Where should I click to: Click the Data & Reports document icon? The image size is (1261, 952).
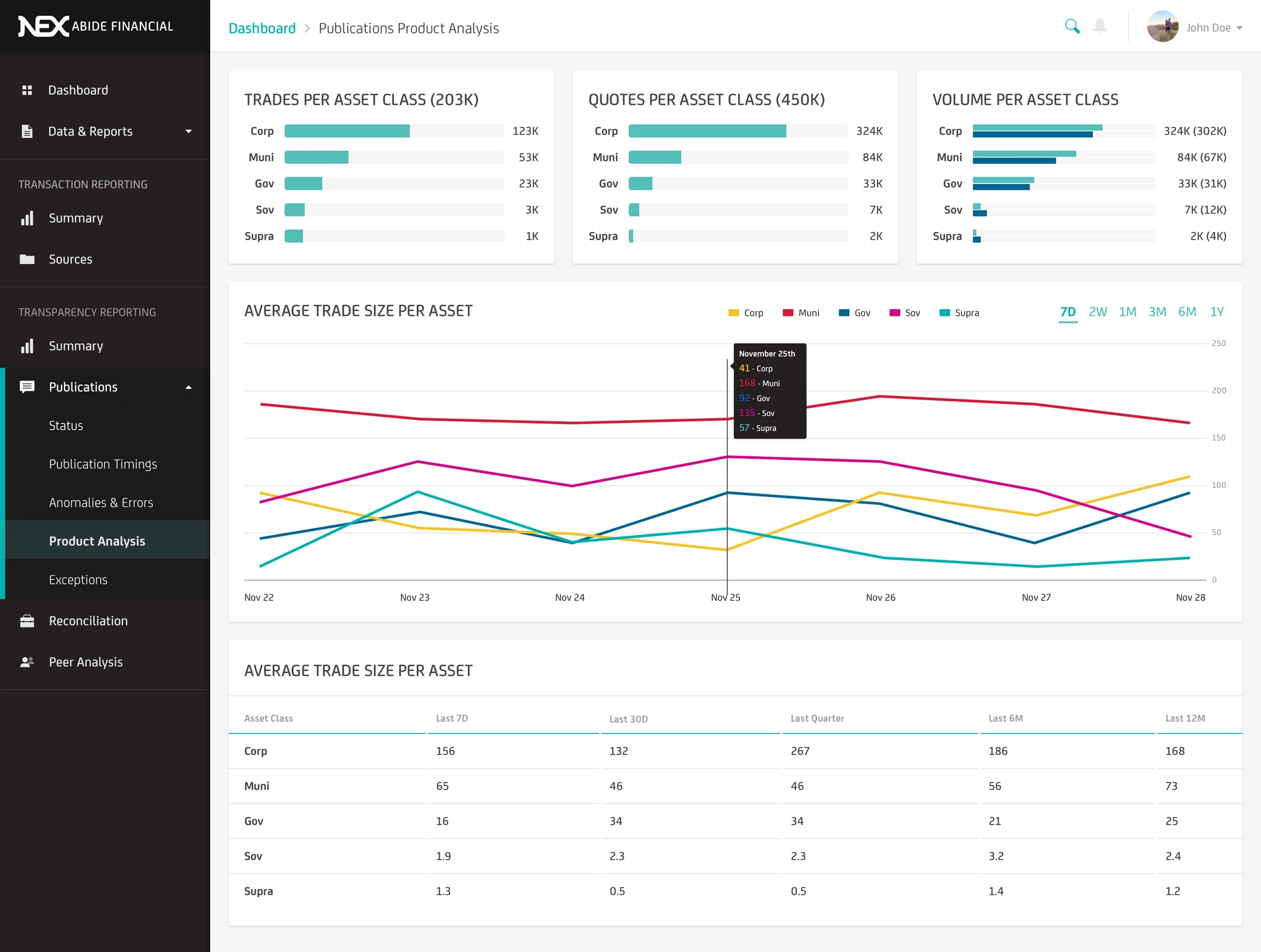[x=27, y=131]
